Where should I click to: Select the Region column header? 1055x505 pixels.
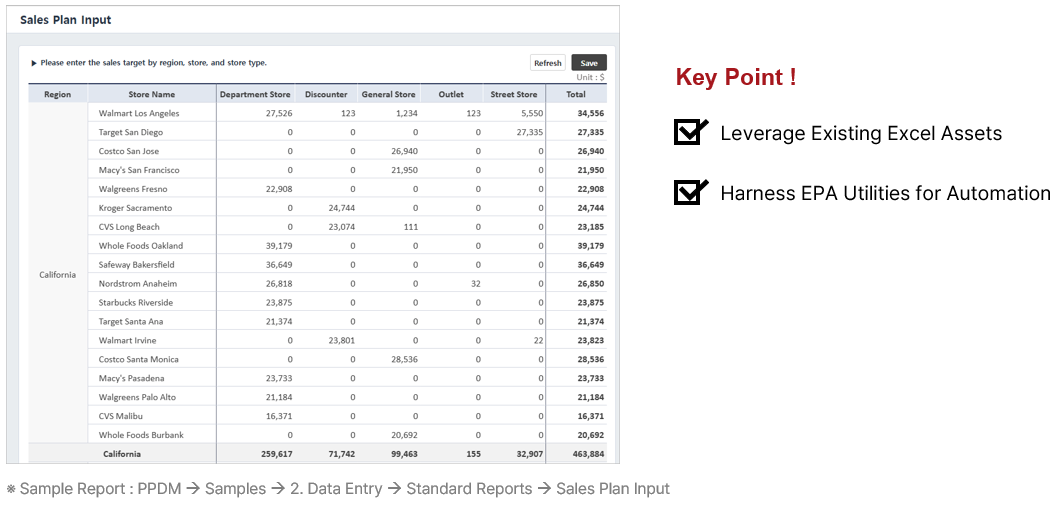click(x=58, y=95)
